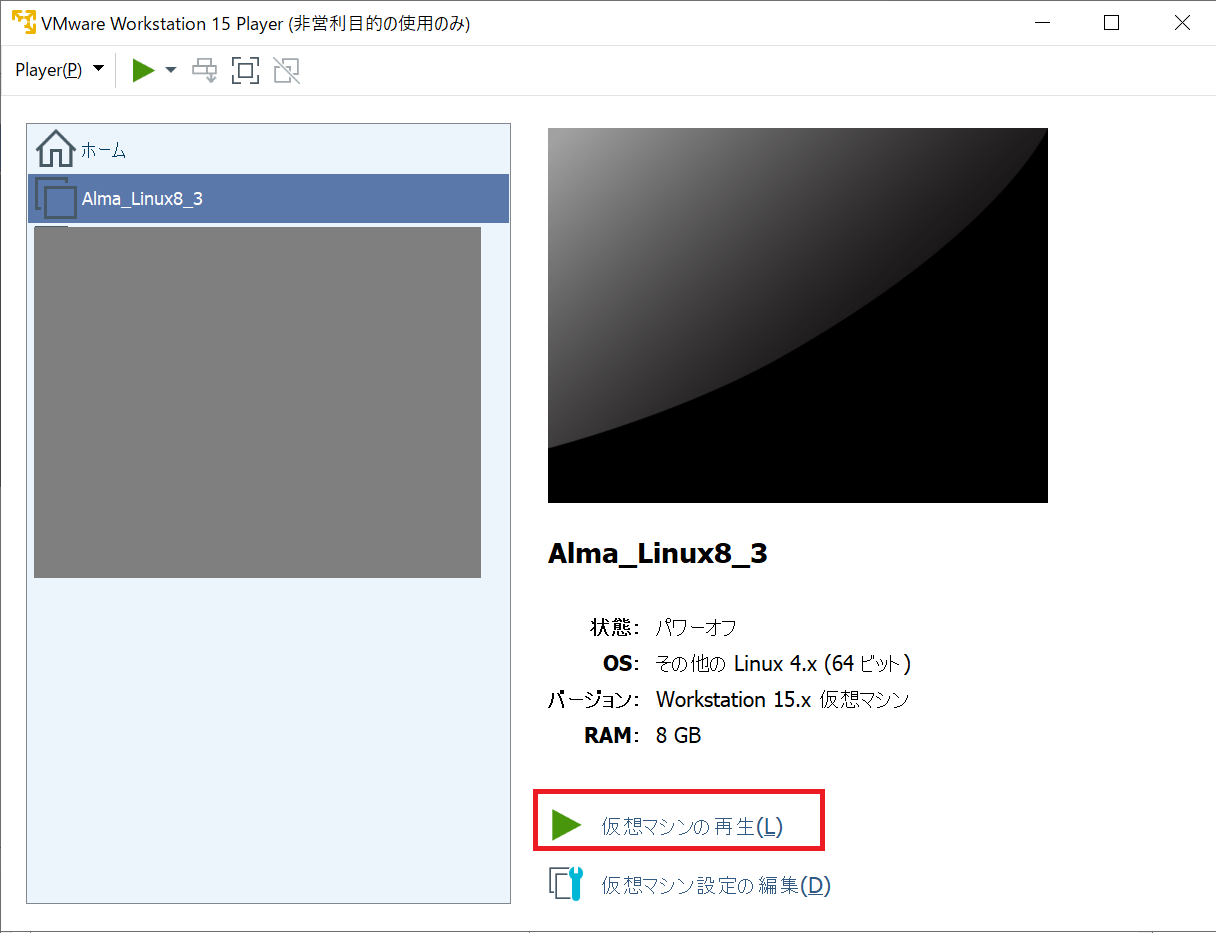The width and height of the screenshot is (1216, 933).
Task: Click the パワーオフ state value
Action: click(696, 628)
